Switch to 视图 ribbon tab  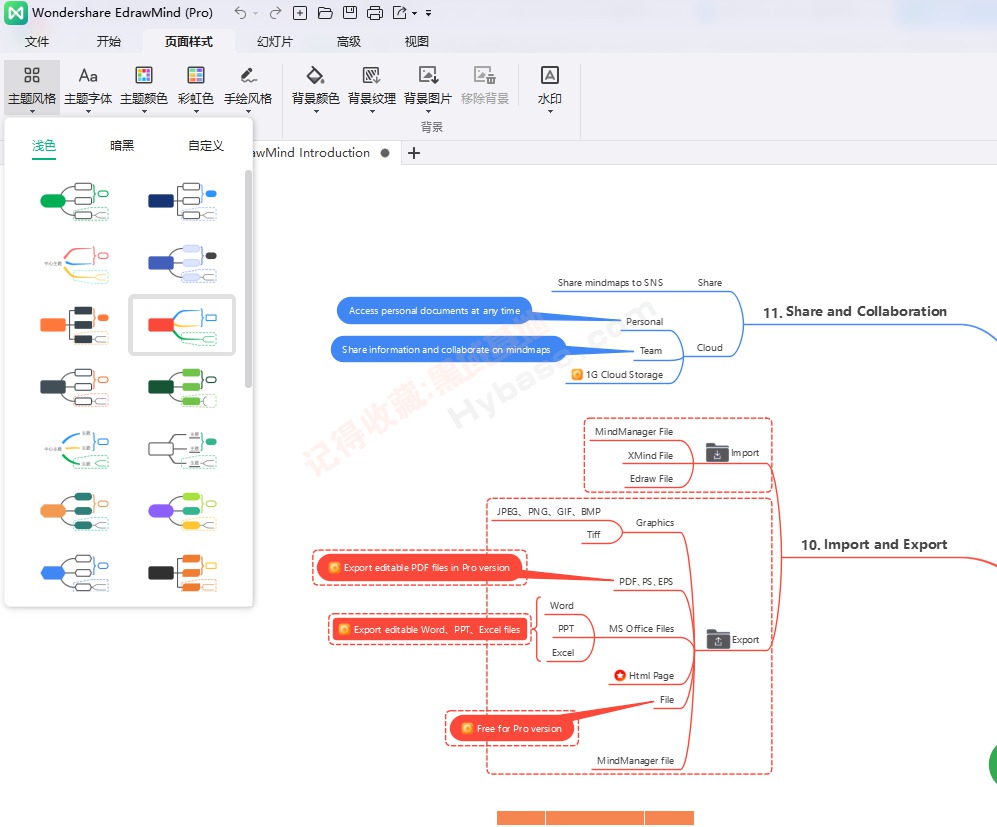point(416,41)
